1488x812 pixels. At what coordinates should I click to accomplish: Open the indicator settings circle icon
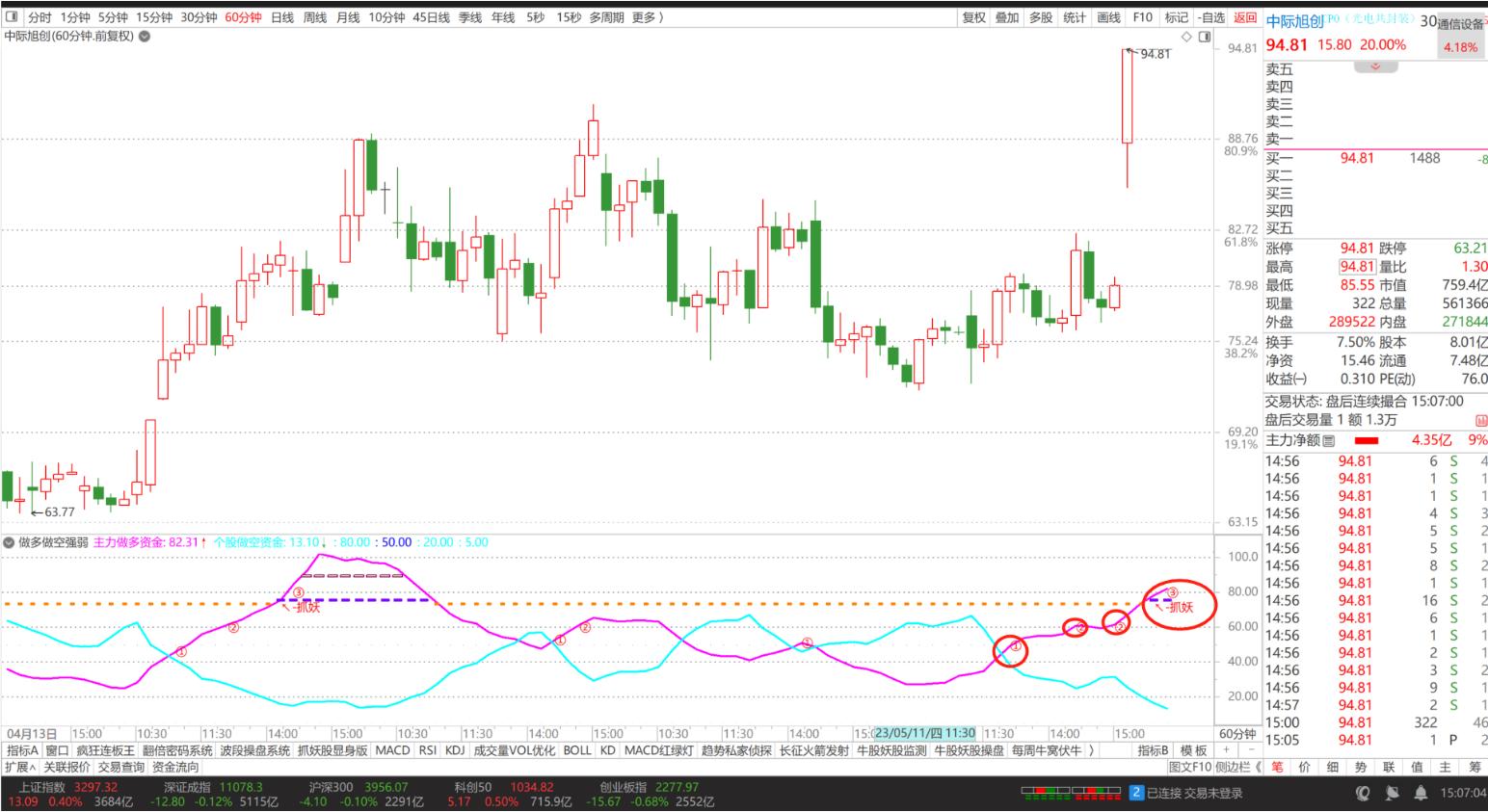point(9,542)
